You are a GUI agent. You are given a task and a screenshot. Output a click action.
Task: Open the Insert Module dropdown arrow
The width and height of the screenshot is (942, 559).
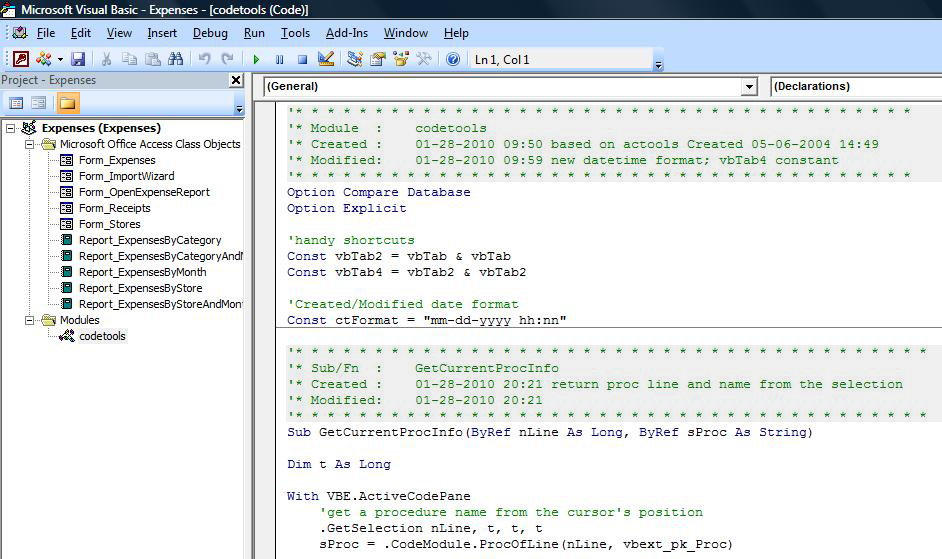pos(60,59)
